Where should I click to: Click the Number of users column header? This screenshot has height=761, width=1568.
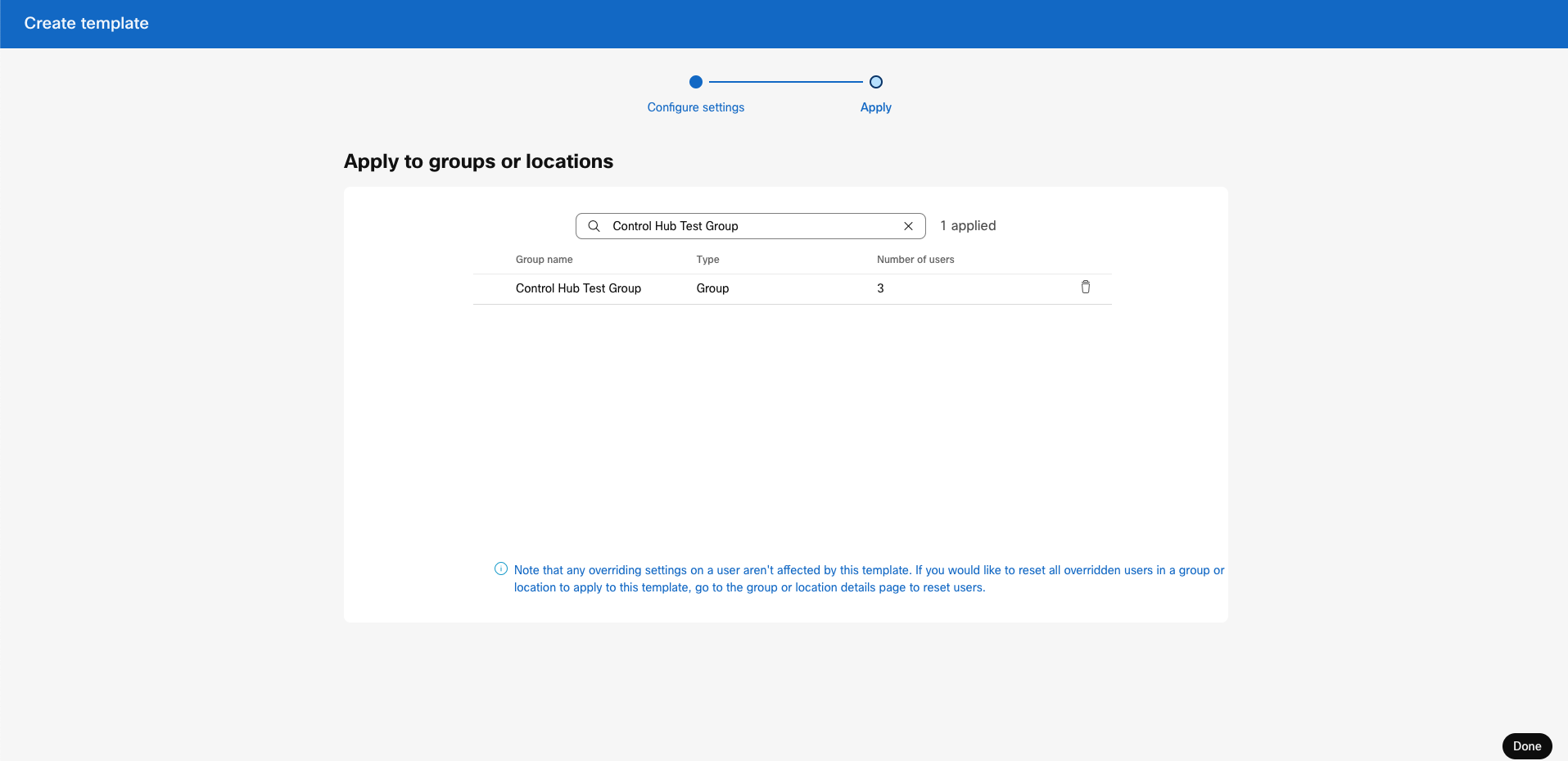pyautogui.click(x=915, y=260)
